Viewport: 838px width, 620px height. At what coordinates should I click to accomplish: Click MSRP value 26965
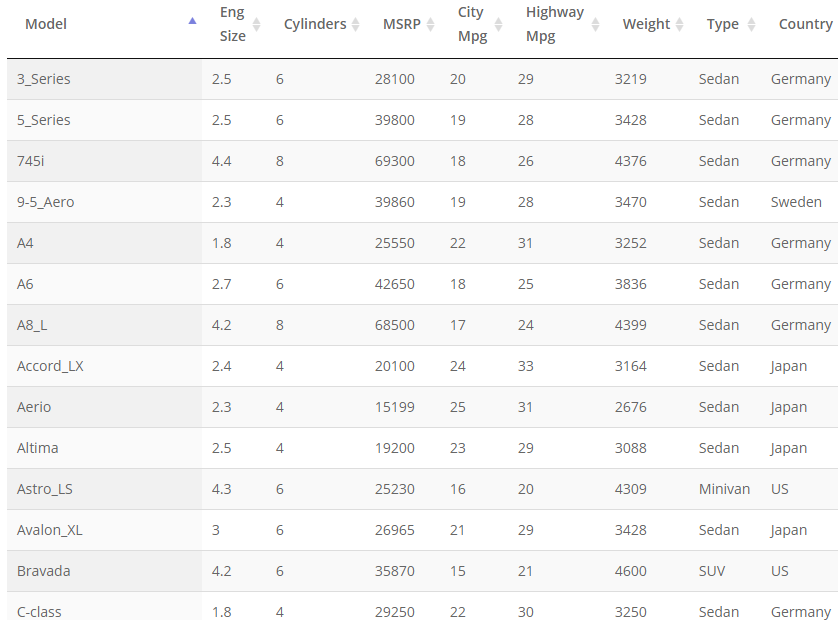[x=394, y=530]
